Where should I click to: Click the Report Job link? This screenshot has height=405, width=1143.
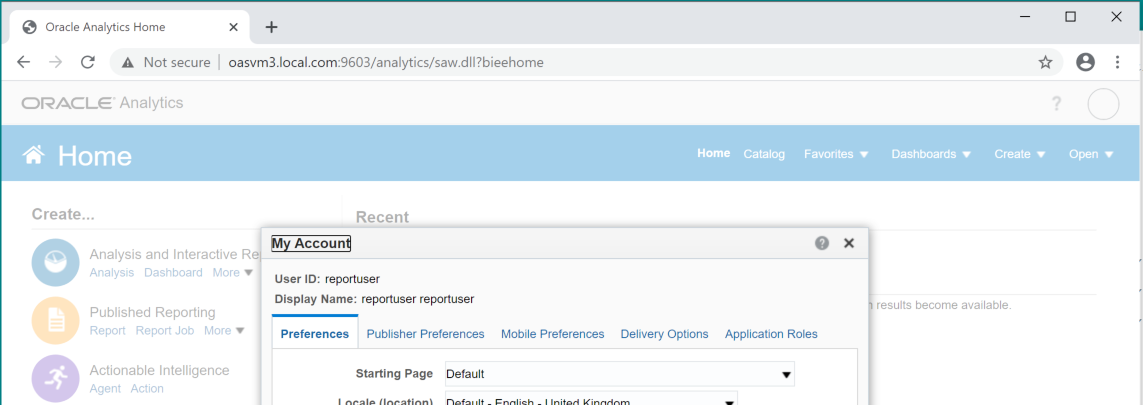[165, 331]
